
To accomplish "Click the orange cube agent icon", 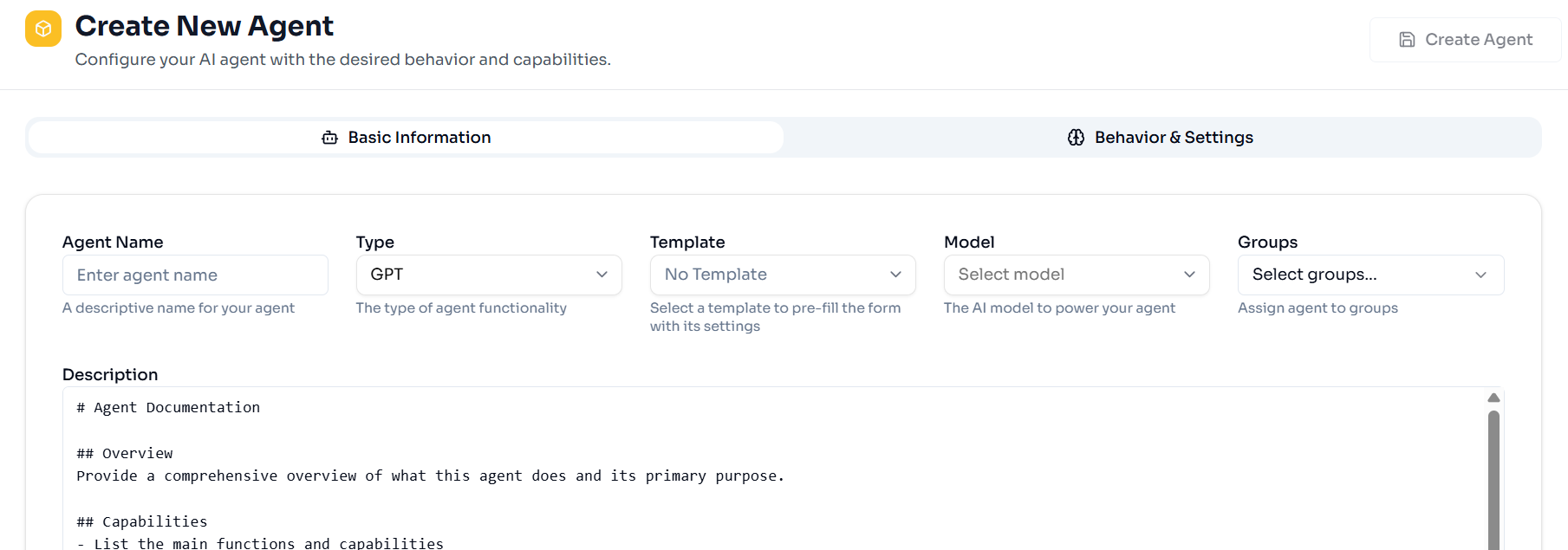I will click(43, 29).
